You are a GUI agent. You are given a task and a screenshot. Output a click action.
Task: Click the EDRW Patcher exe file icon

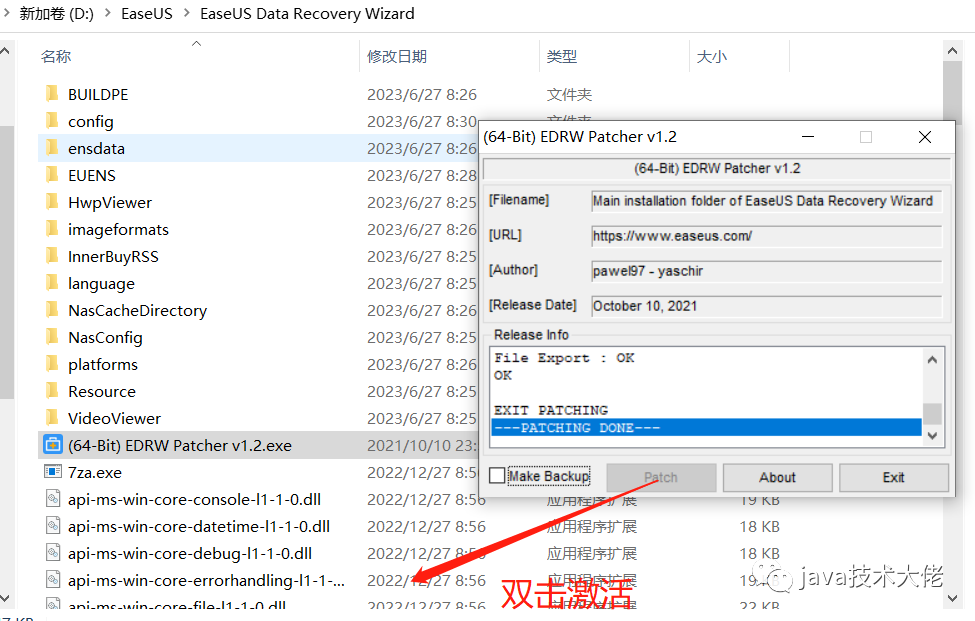tap(53, 445)
